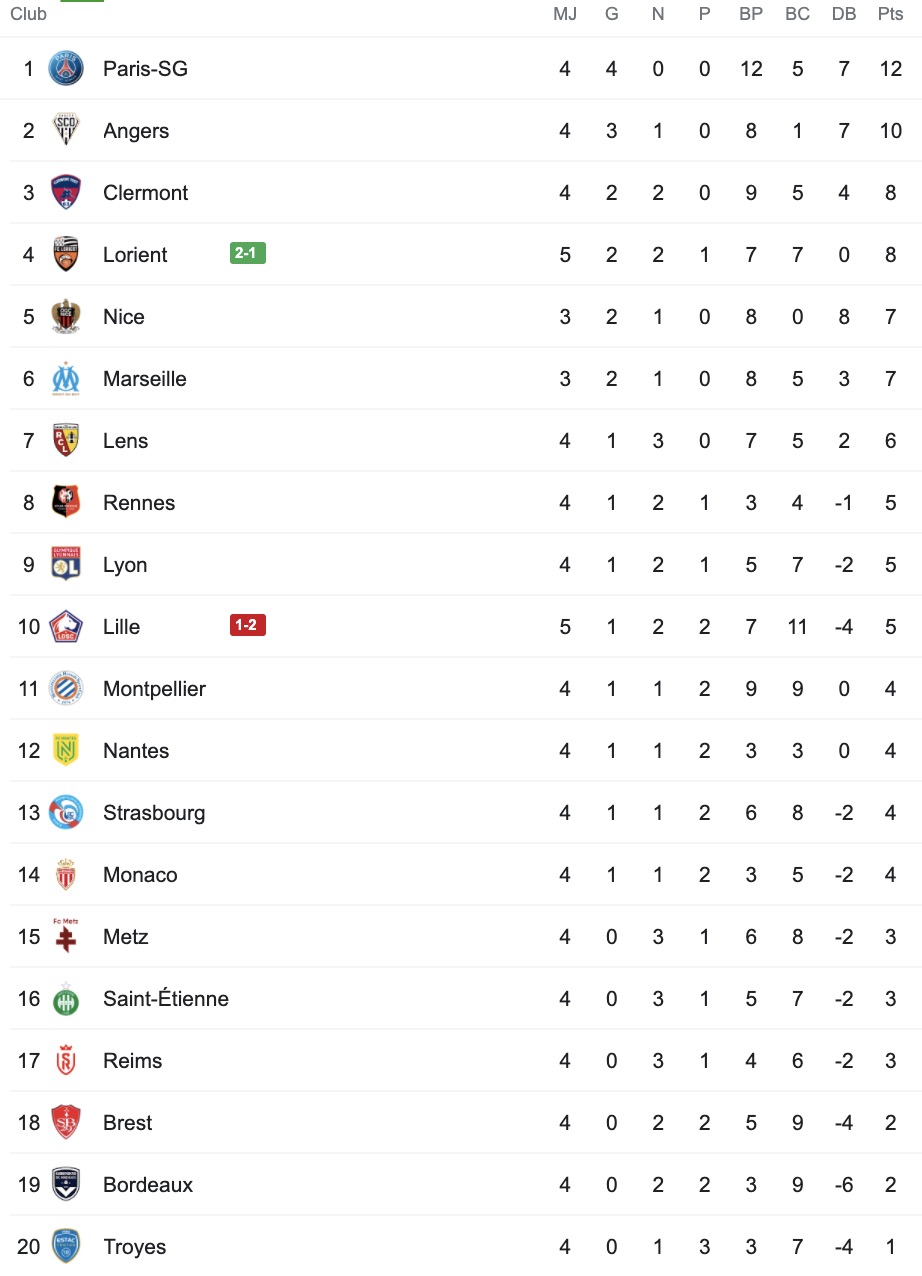Select the Bordeaux club logo
This screenshot has height=1276, width=922.
[x=66, y=1185]
